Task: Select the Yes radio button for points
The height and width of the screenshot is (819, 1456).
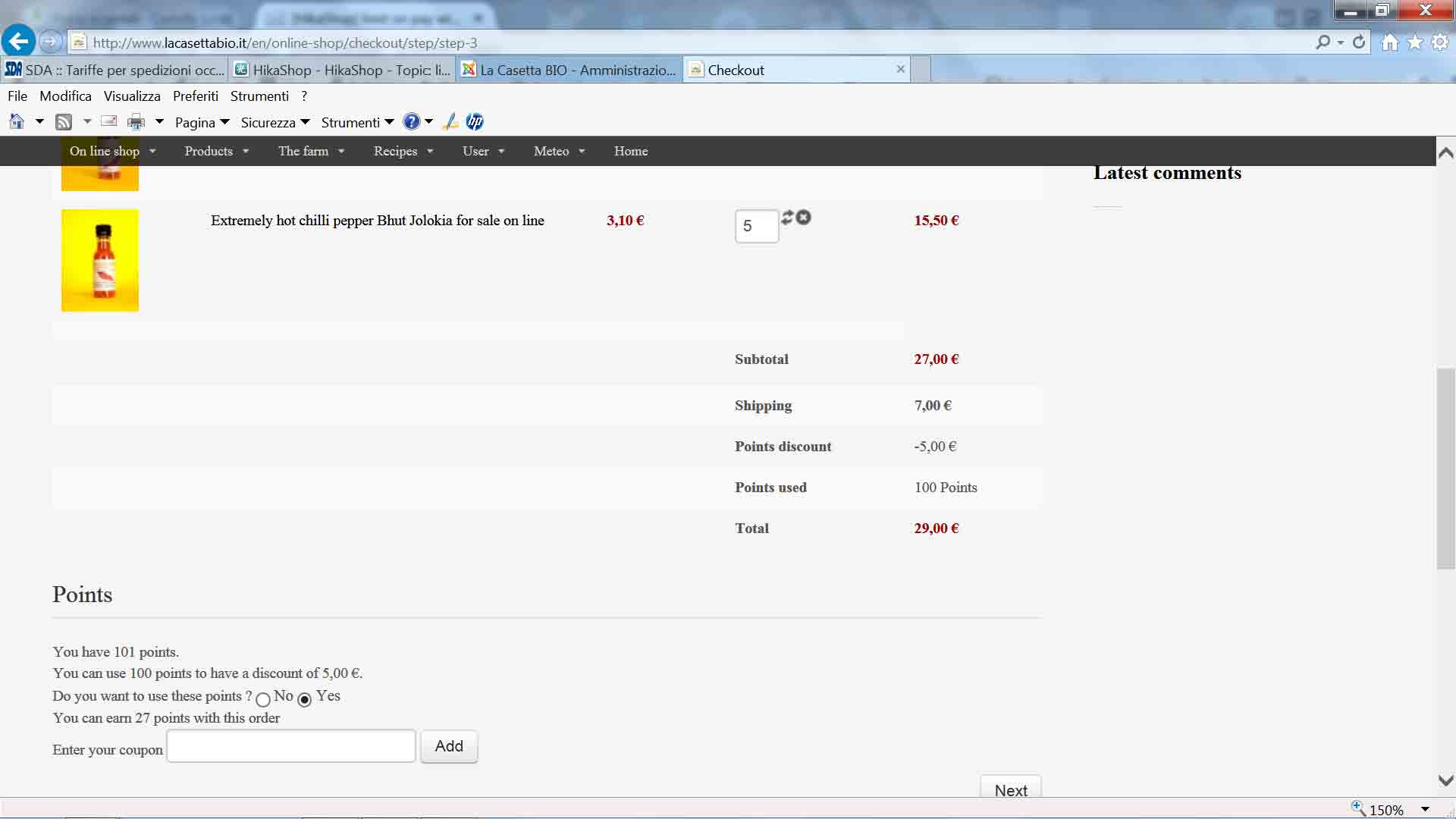Action: (305, 699)
